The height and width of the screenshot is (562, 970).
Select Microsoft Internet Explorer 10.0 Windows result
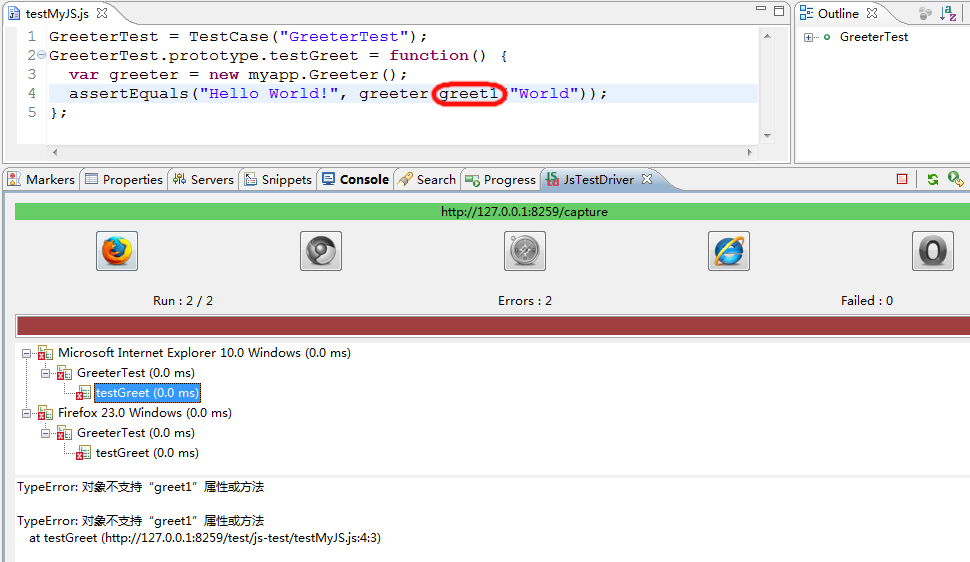(x=204, y=353)
